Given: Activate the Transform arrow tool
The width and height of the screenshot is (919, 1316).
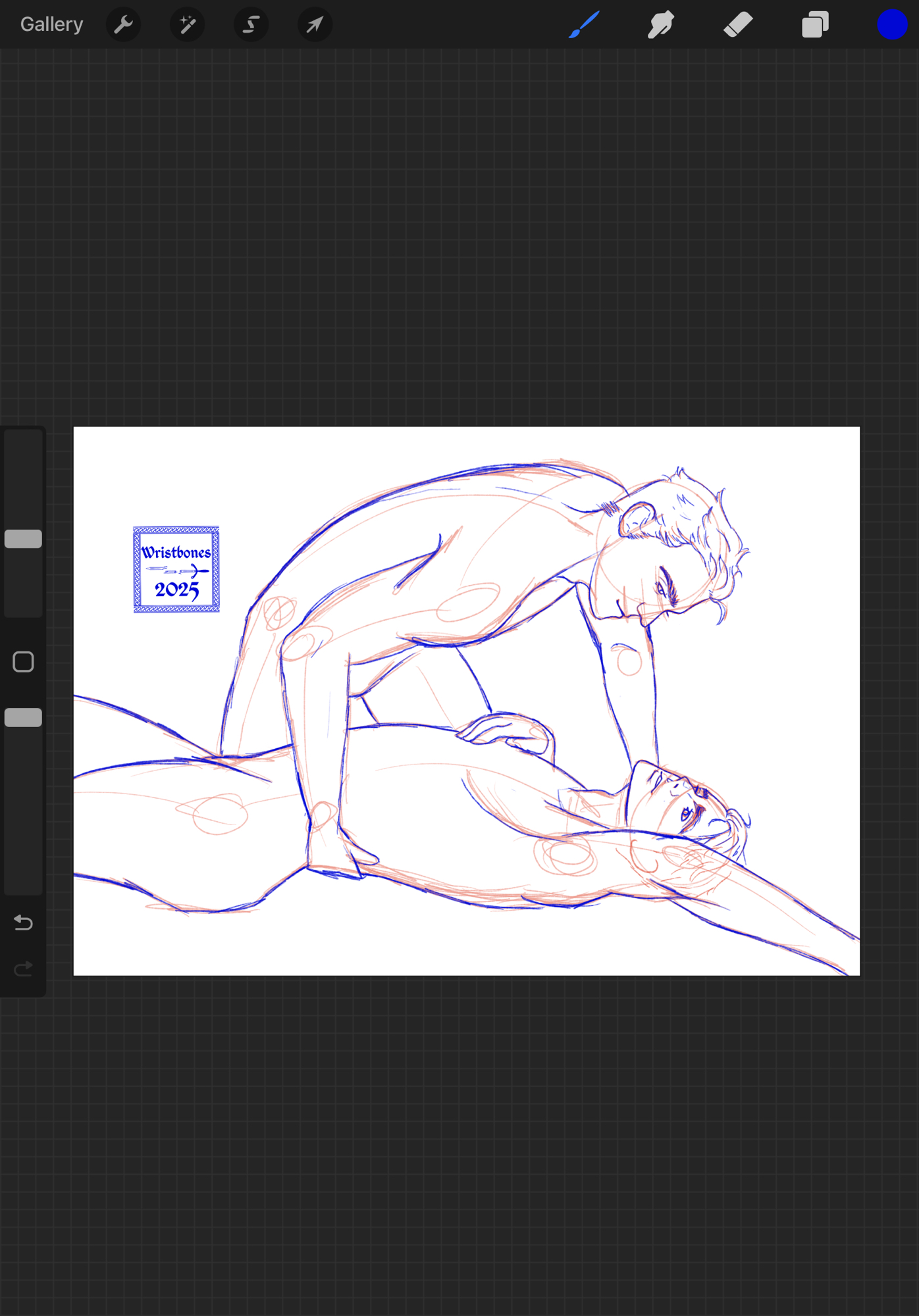Looking at the screenshot, I should (x=315, y=24).
